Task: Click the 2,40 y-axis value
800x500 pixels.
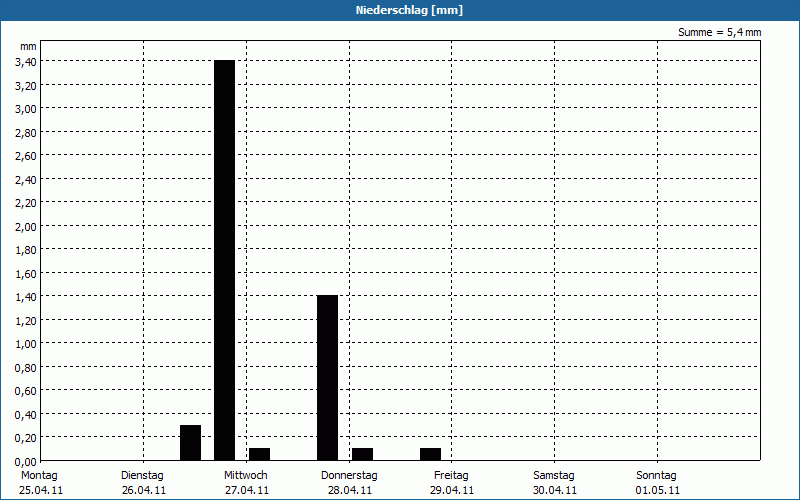Action: point(26,179)
